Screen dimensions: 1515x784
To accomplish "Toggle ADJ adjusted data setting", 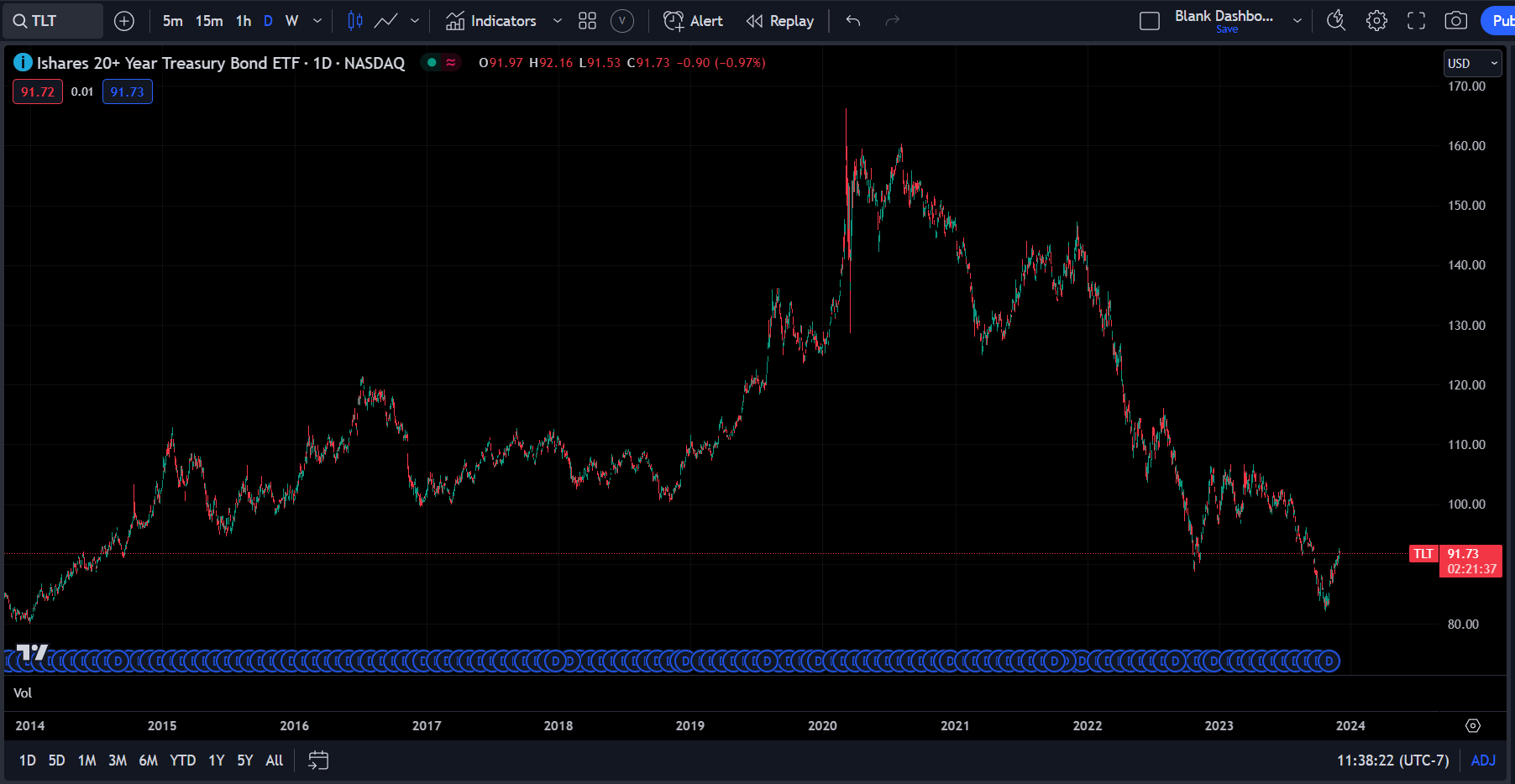I will tap(1483, 760).
